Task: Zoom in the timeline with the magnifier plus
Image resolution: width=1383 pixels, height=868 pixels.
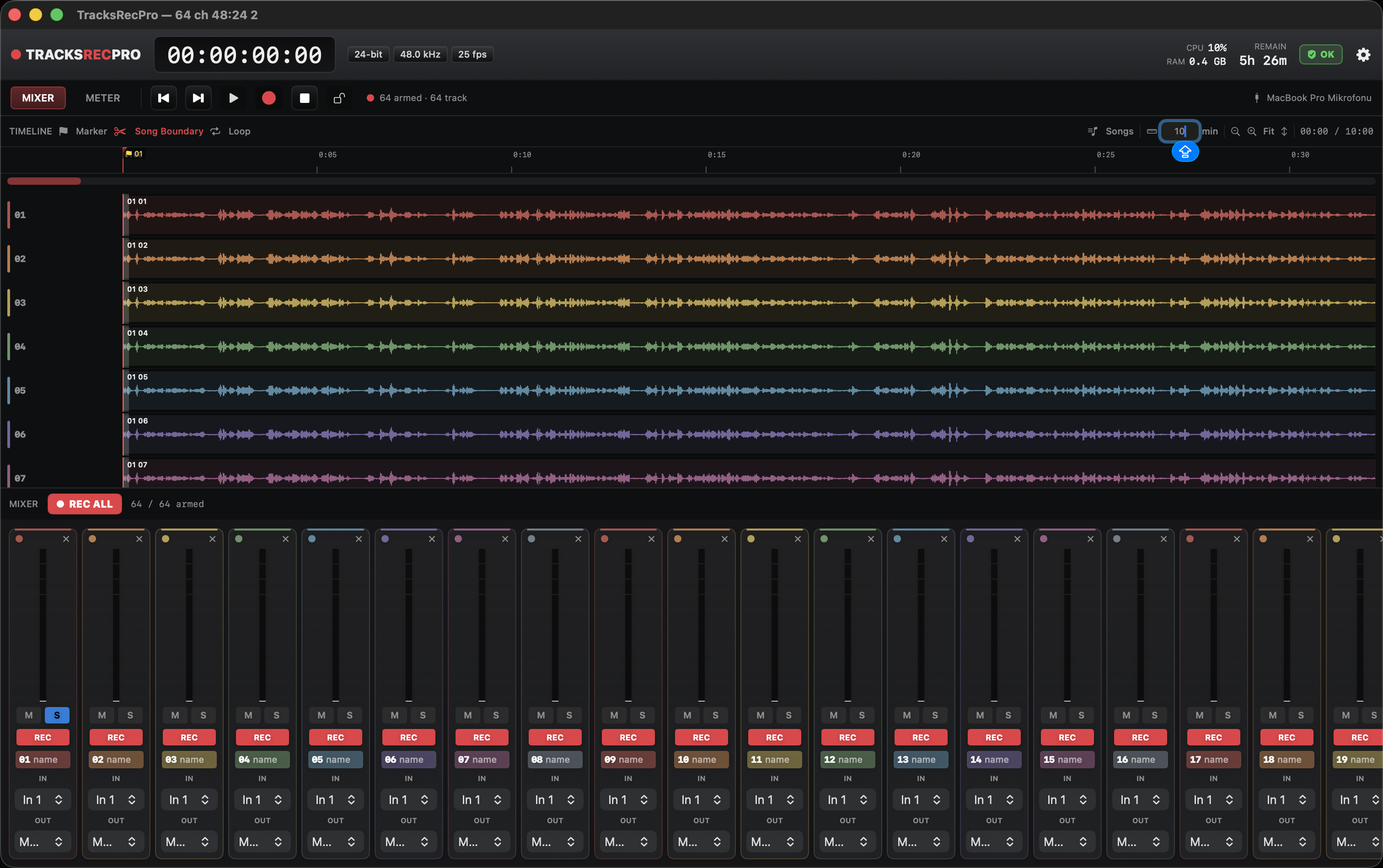Action: 1252,131
